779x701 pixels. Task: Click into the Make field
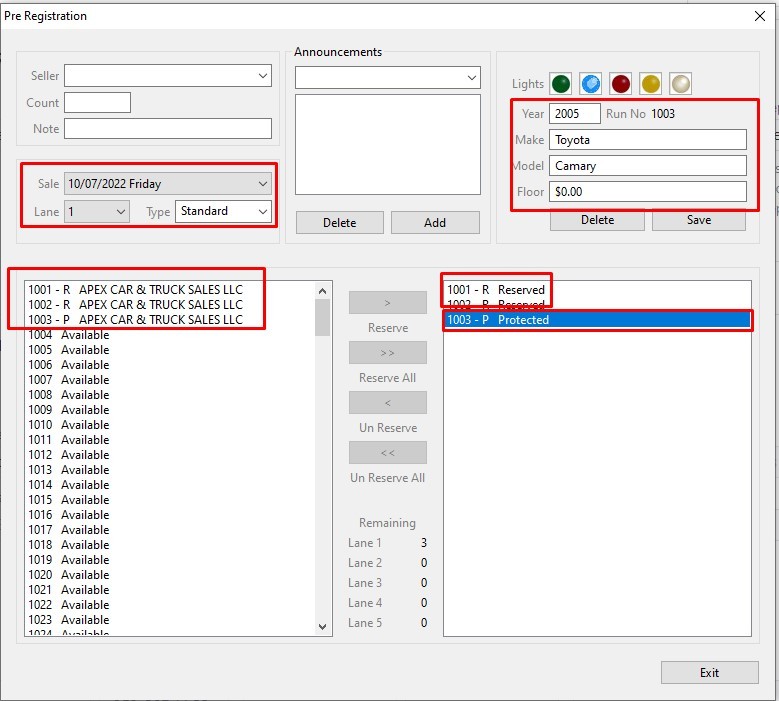click(647, 140)
